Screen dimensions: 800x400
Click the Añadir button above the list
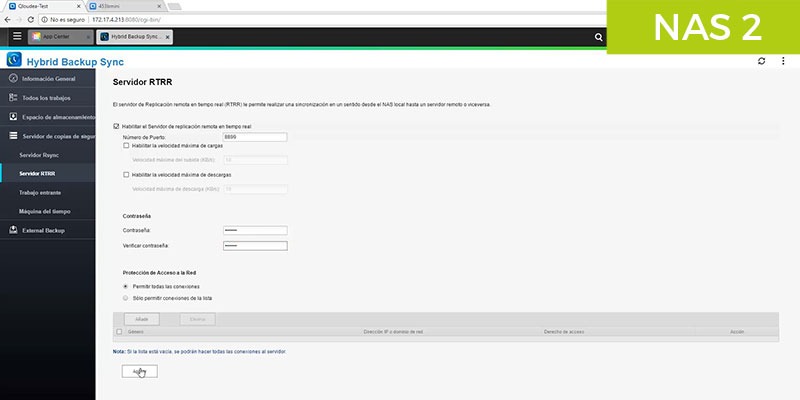point(142,319)
